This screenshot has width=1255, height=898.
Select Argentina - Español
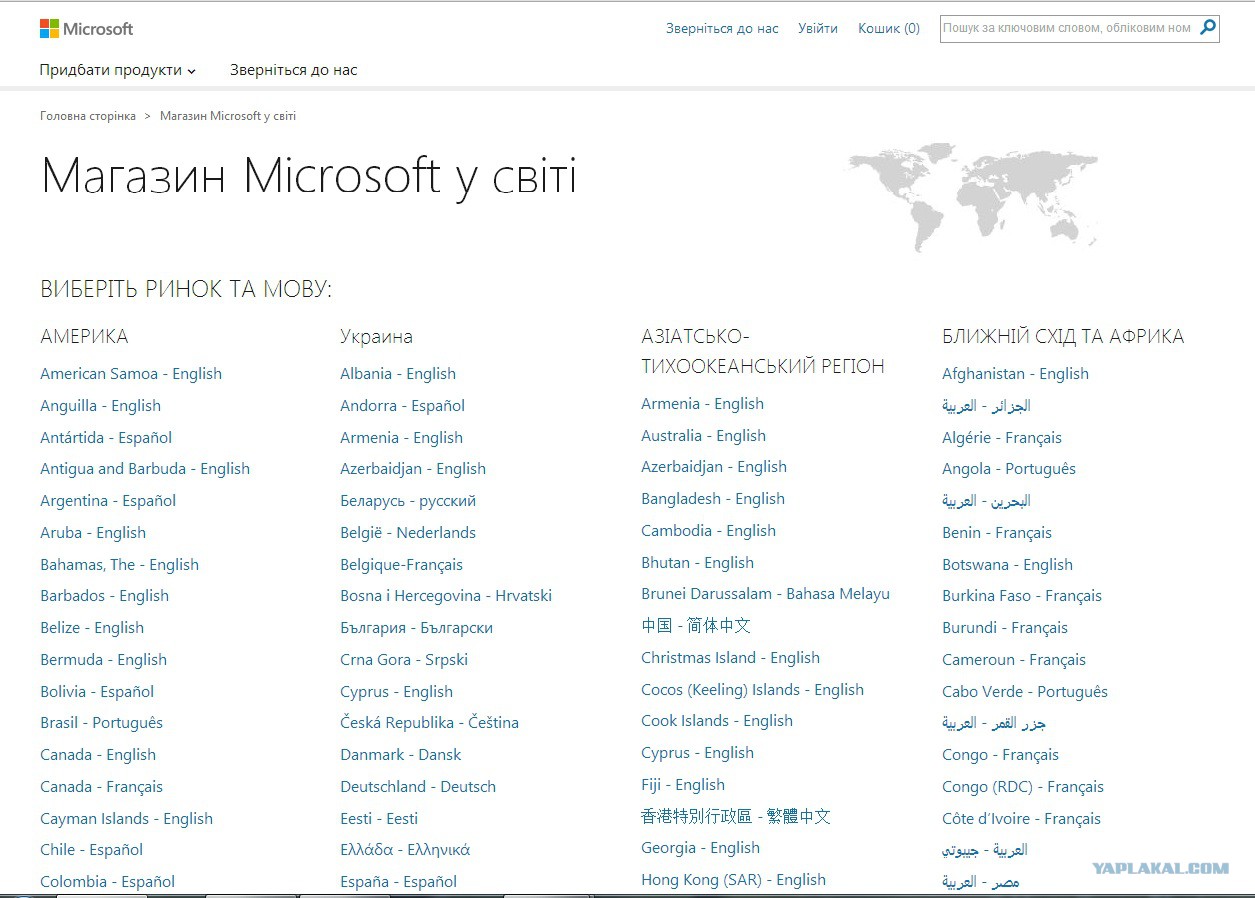coord(108,501)
